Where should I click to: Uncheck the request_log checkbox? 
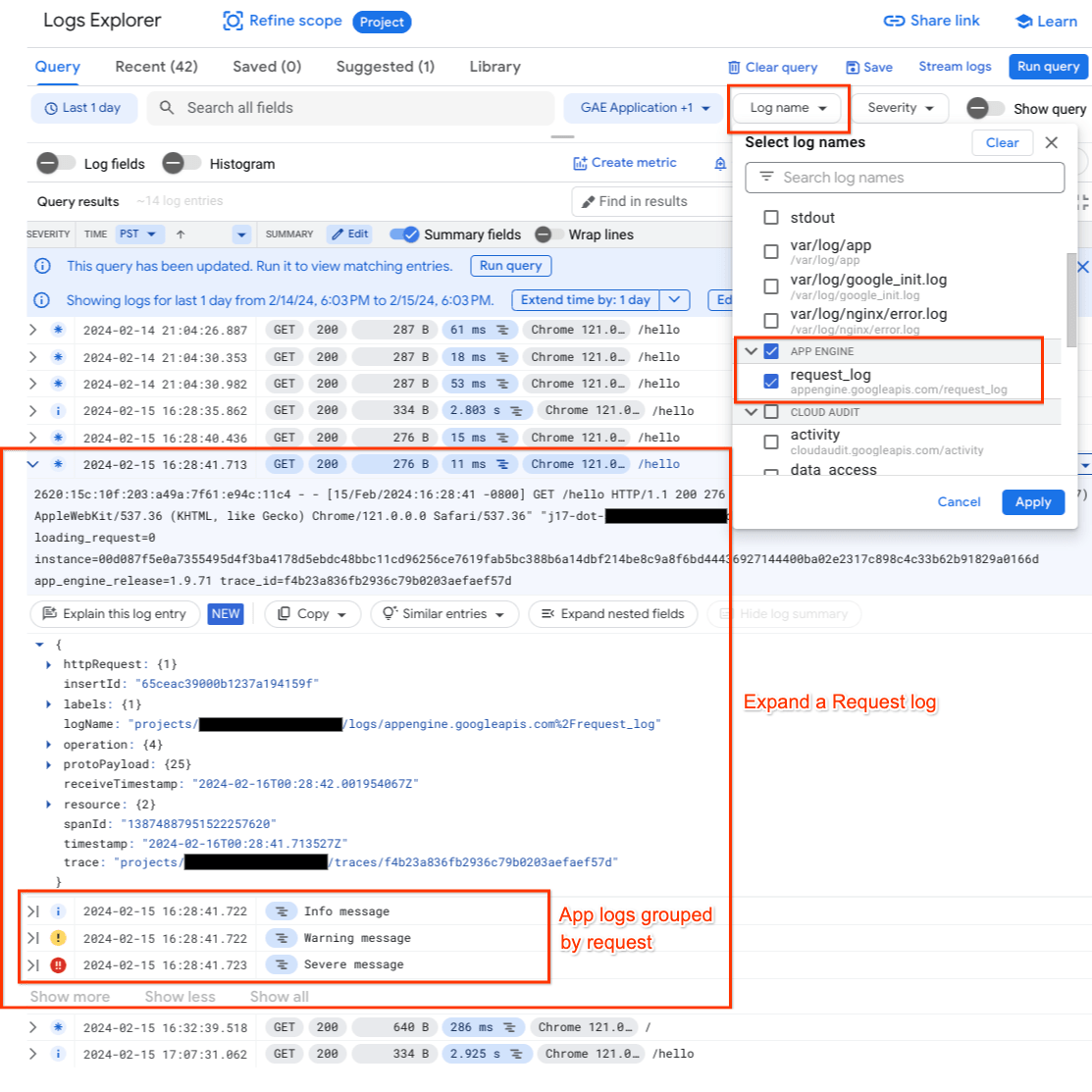tap(771, 381)
